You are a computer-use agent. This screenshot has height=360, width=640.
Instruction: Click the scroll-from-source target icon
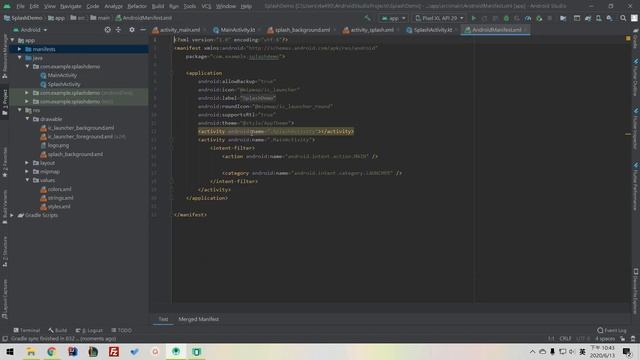tap(107, 30)
